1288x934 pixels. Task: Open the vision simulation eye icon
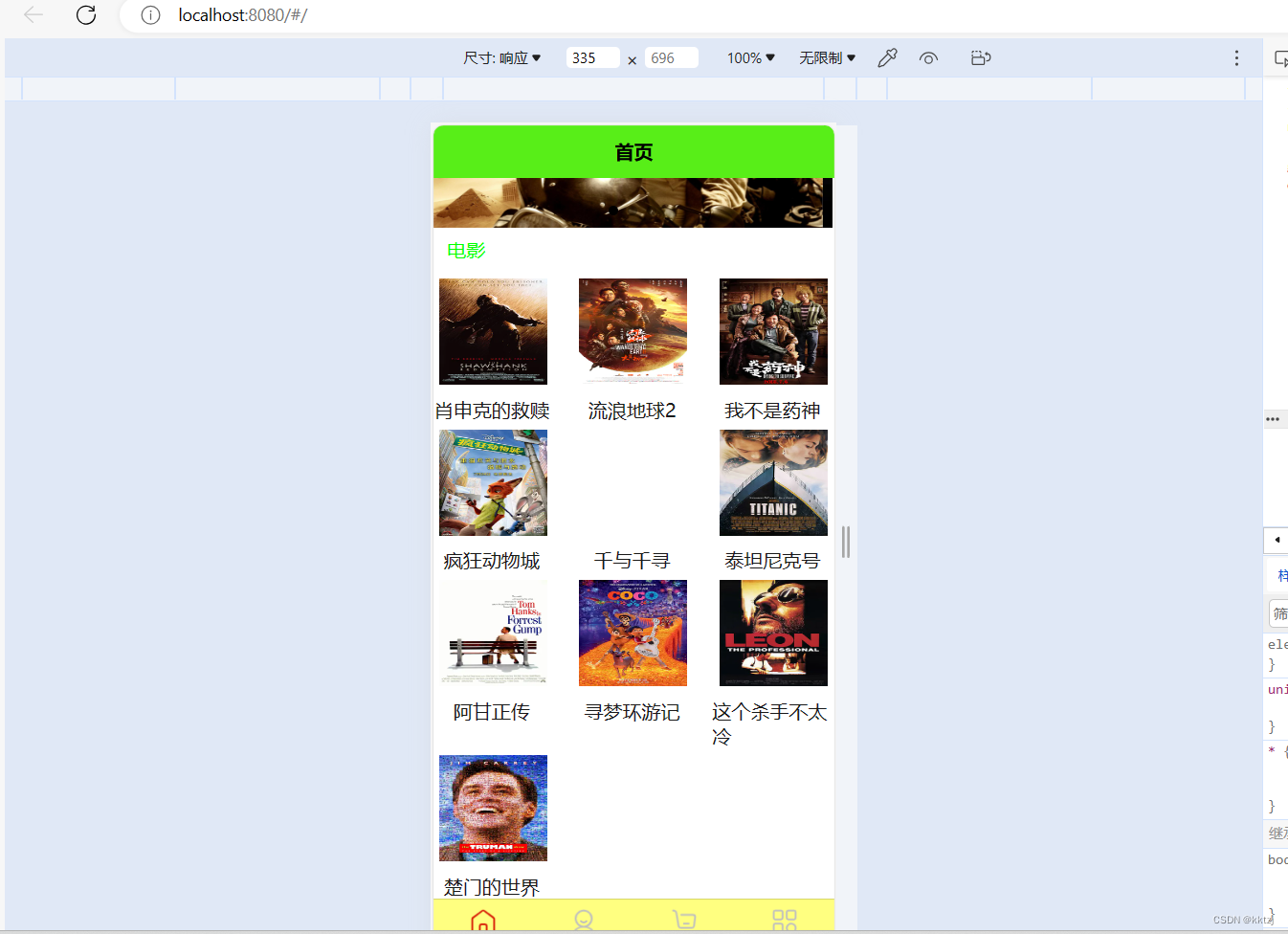(x=928, y=58)
